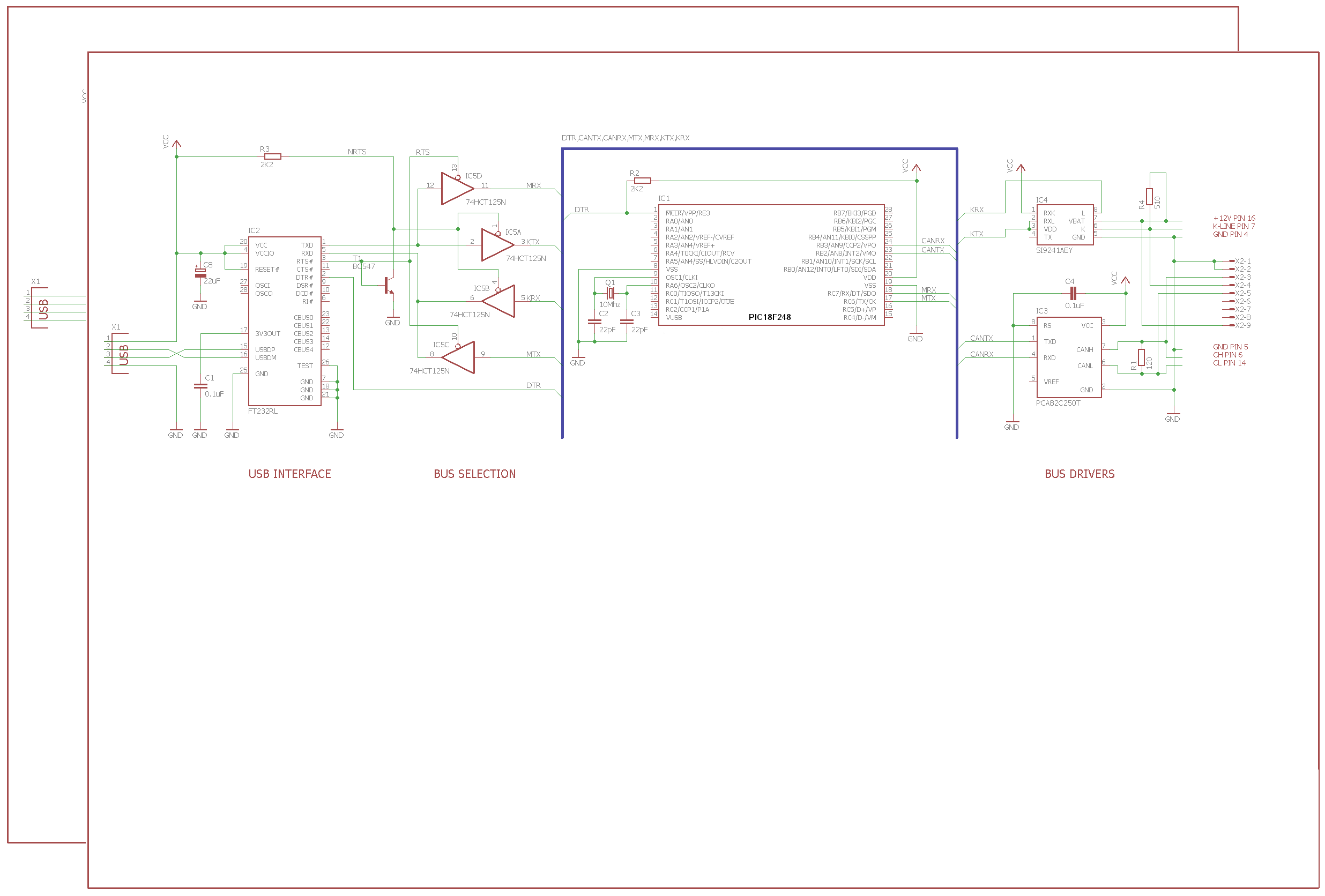Viewport: 1325px width, 896px height.
Task: Select the blue bus highlight rectangle
Action: (563, 285)
